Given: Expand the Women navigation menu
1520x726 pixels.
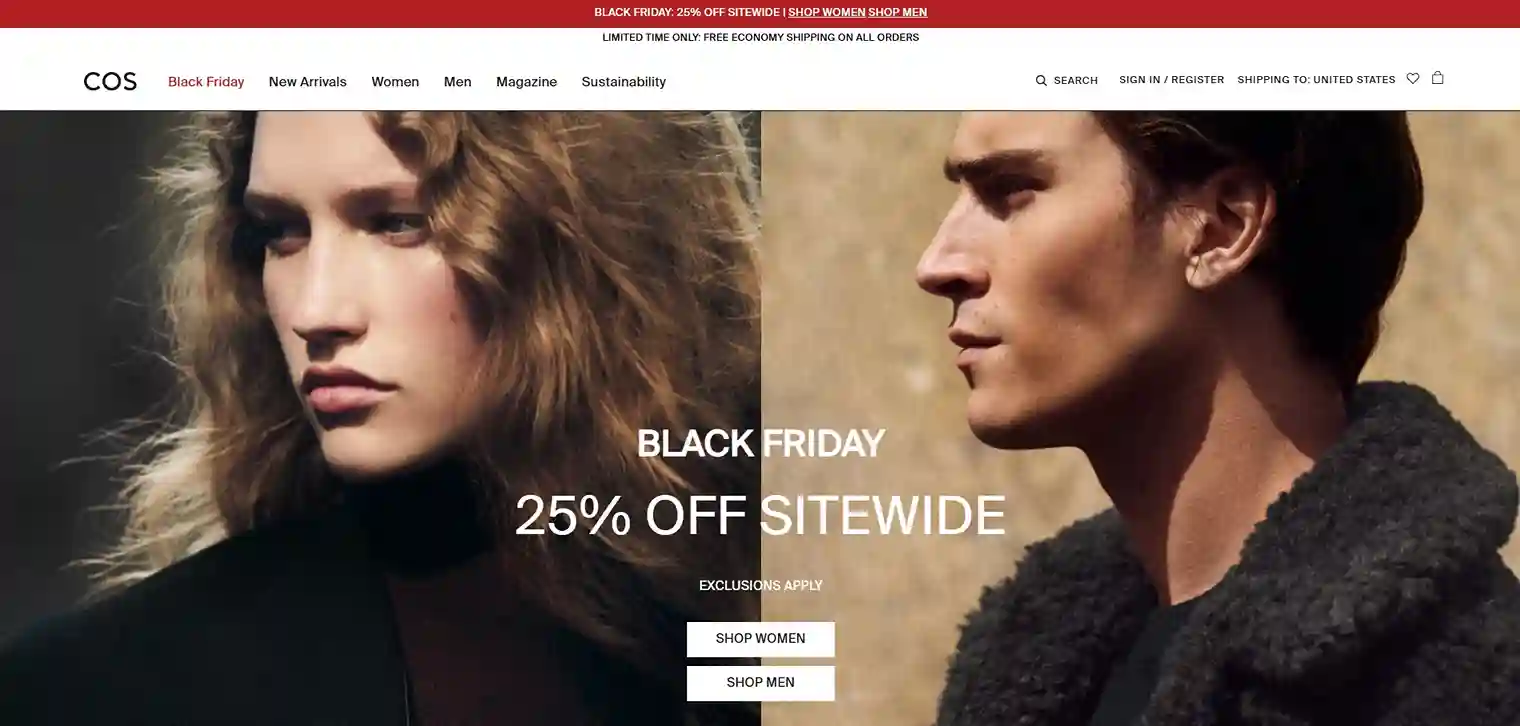Looking at the screenshot, I should (395, 82).
